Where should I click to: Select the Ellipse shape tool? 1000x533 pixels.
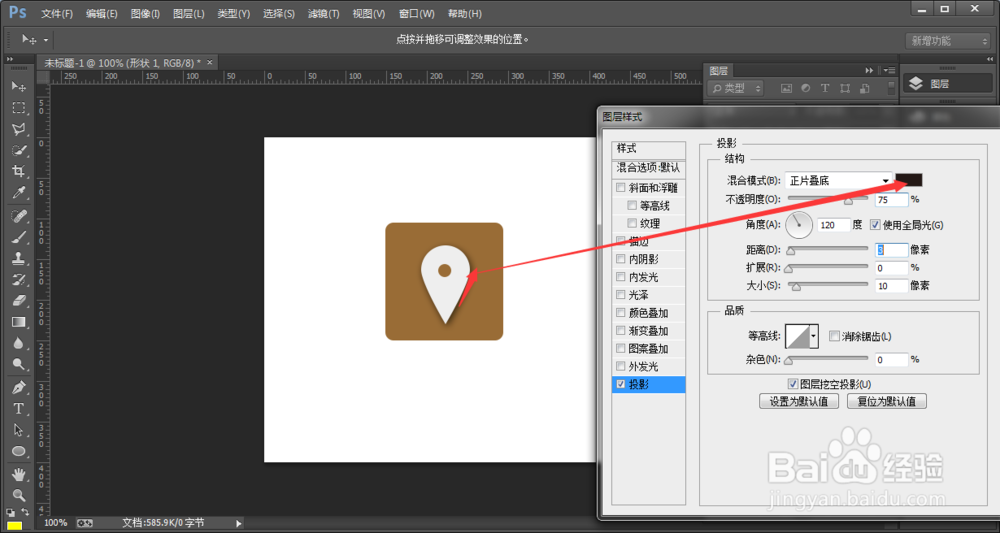[18, 451]
